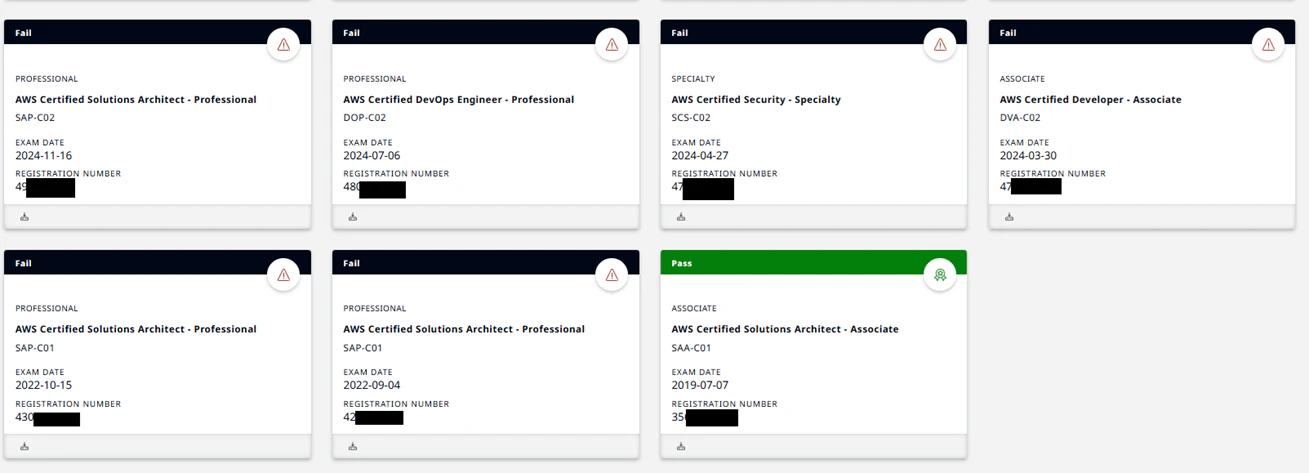Click the green Pass header bar
The image size is (1309, 473).
[813, 263]
